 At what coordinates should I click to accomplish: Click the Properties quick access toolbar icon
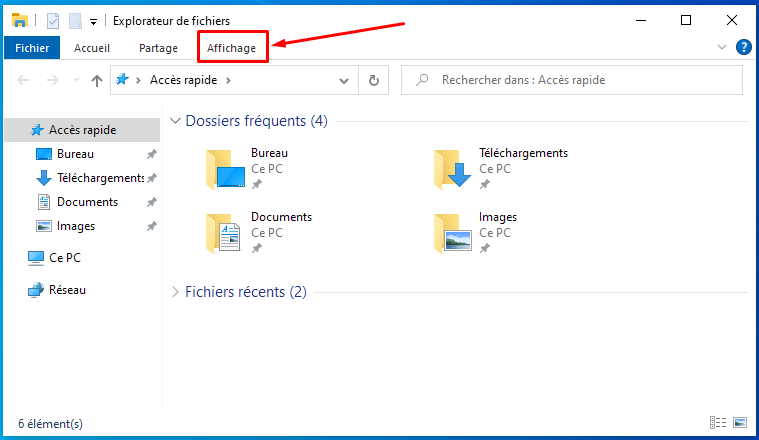point(53,21)
